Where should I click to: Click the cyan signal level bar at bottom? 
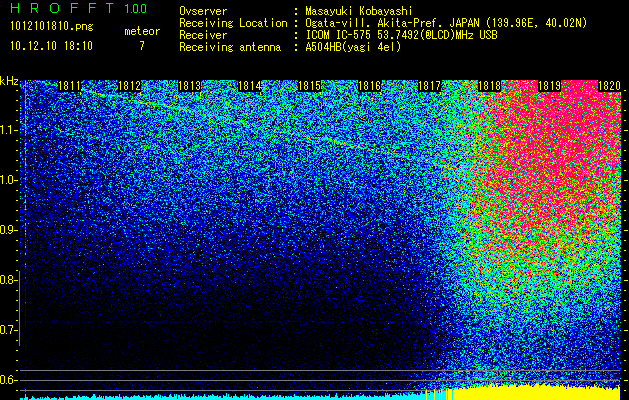tap(223, 397)
